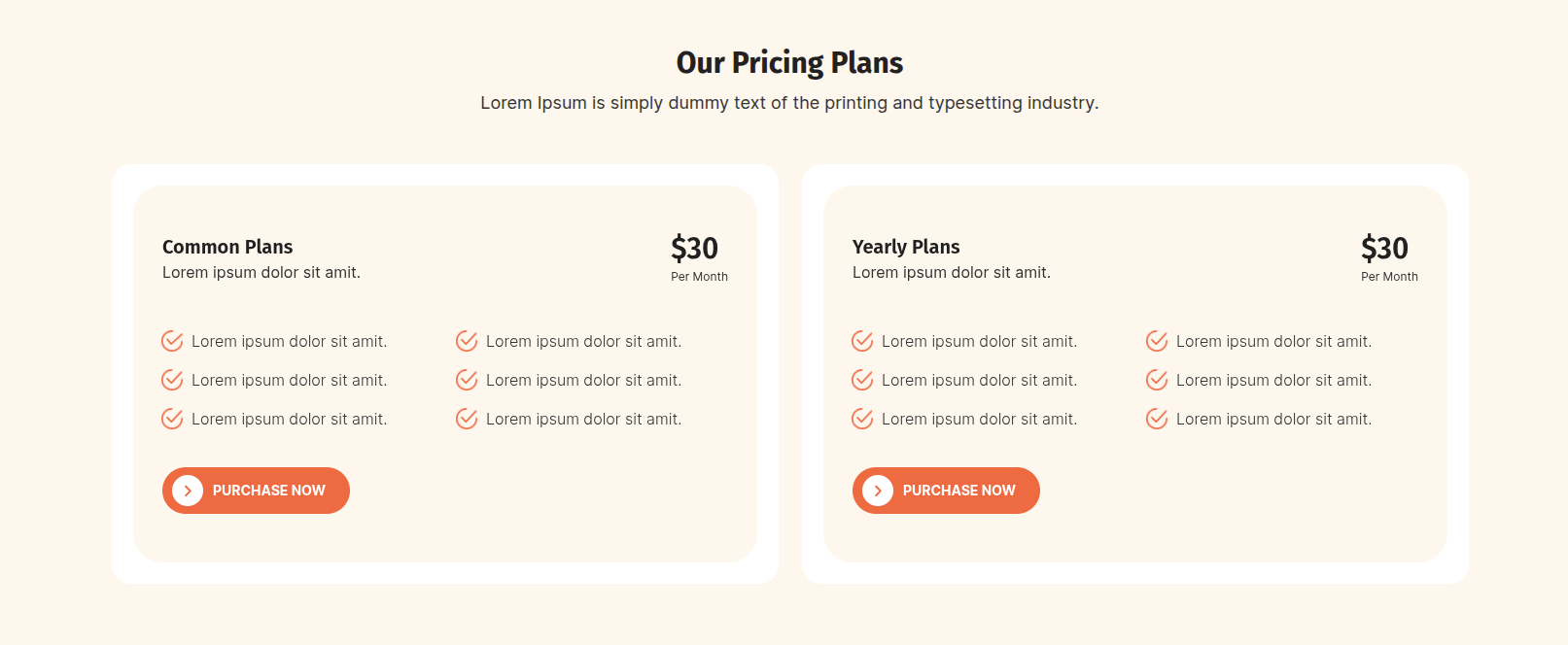Click middle-right checkmark icon in Yearly Plans card
The width and height of the screenshot is (1568, 645).
[1157, 380]
